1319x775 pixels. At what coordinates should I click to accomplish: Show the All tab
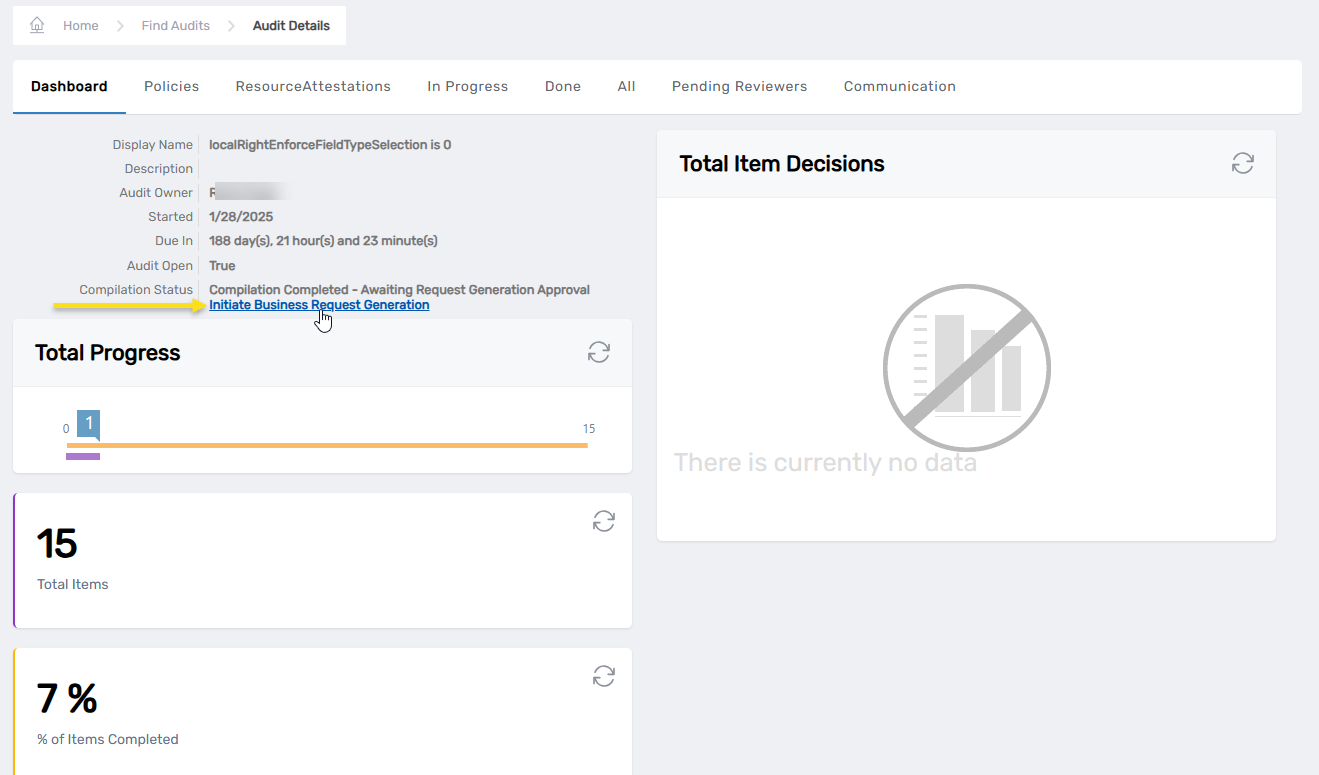tap(626, 87)
